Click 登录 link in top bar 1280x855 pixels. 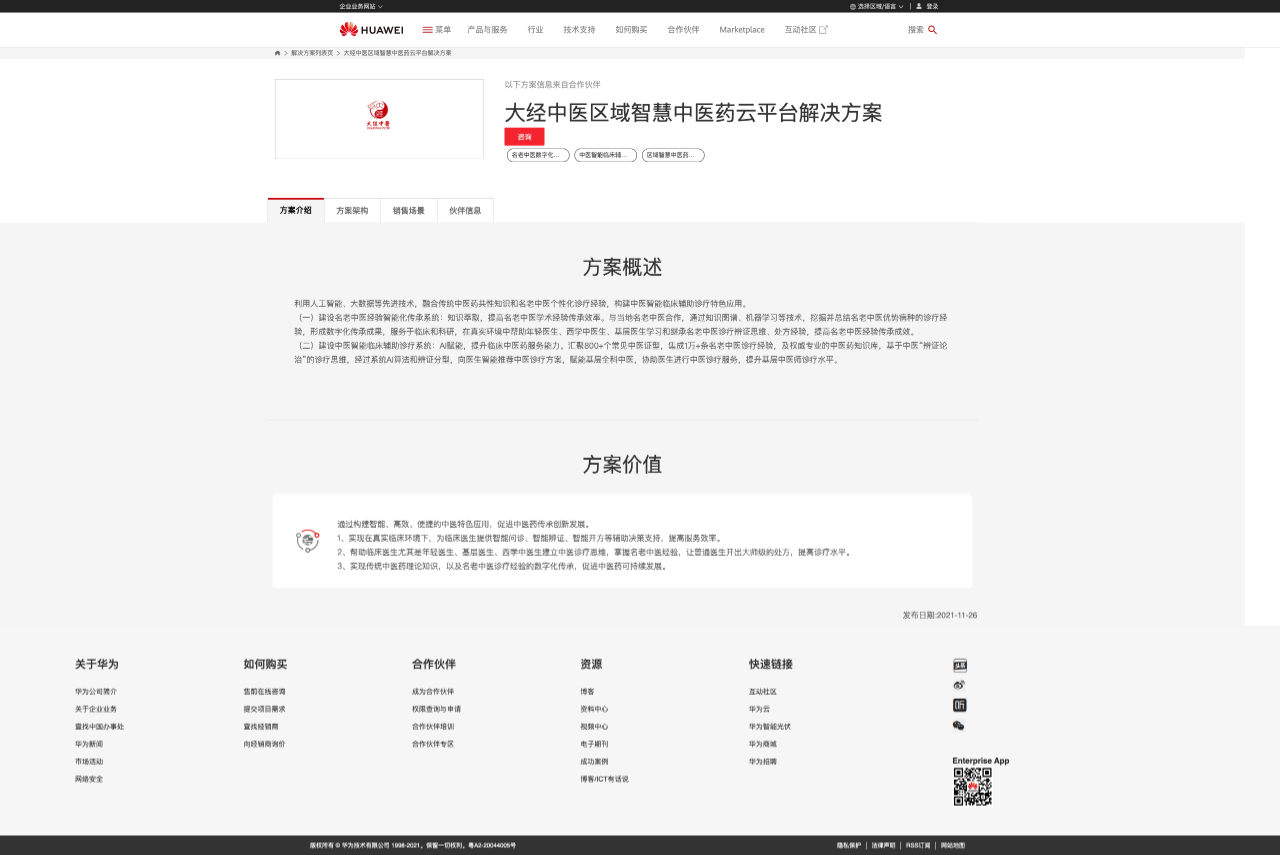[x=932, y=6]
